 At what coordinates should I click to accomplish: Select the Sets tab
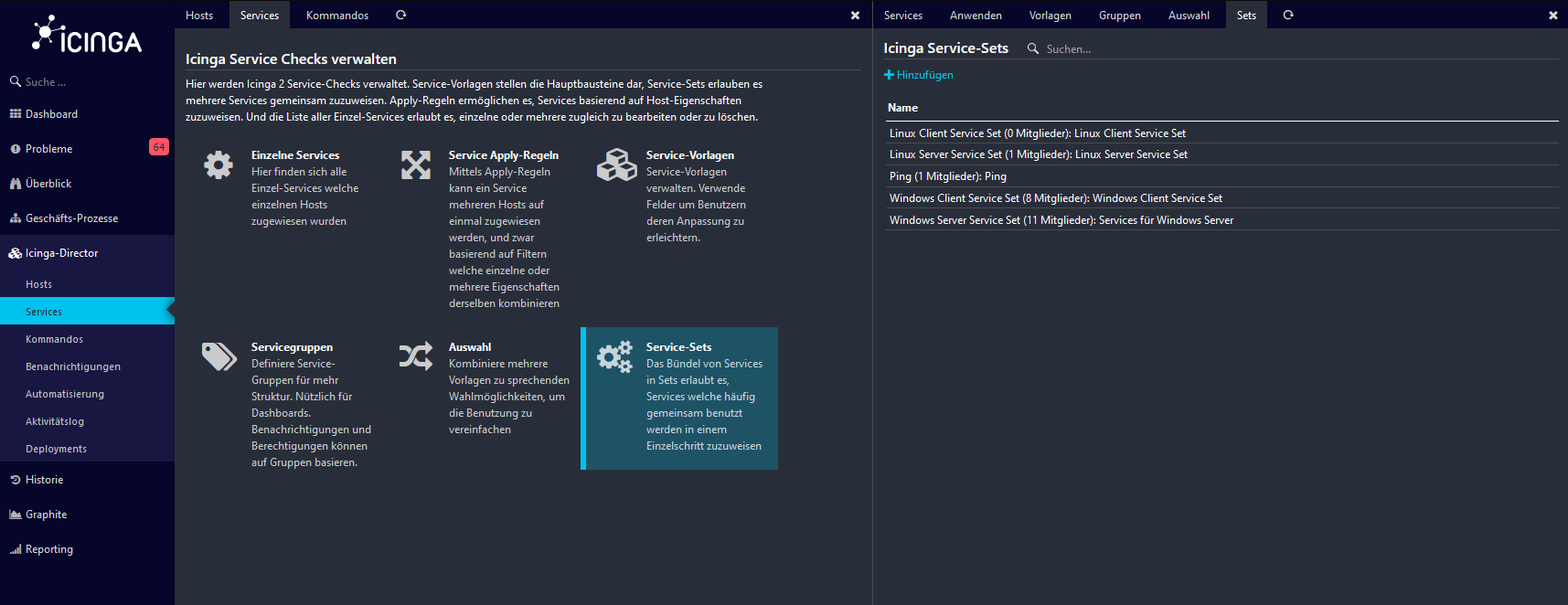(1246, 15)
